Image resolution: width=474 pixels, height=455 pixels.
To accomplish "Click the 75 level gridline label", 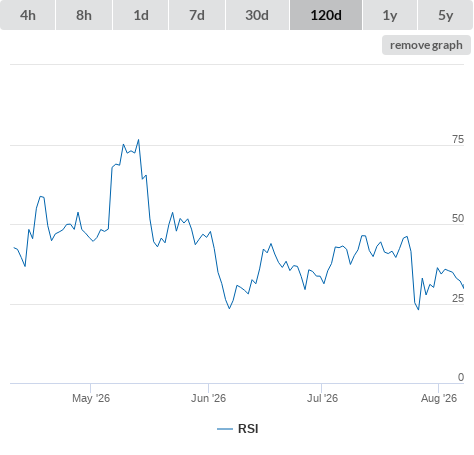I will click(x=458, y=139).
